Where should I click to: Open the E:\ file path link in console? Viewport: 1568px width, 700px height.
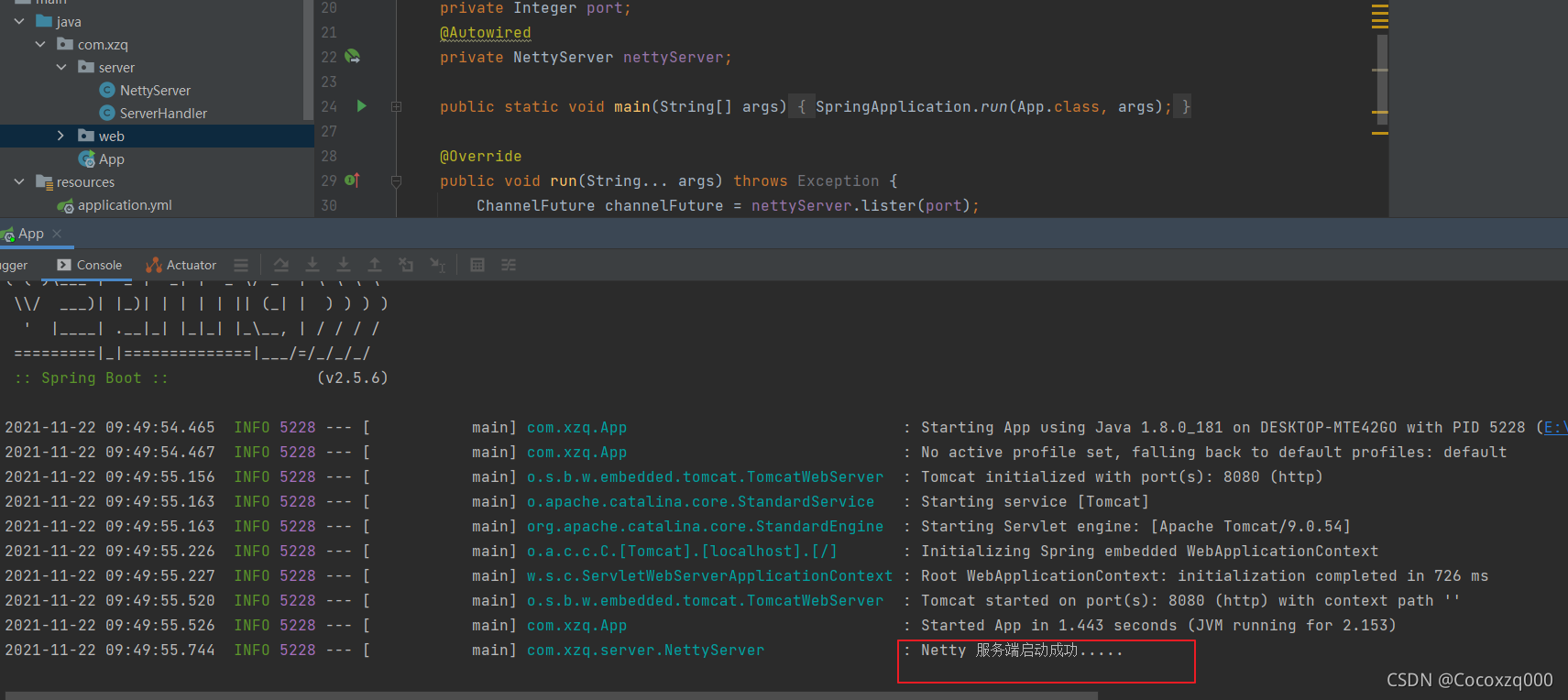point(1555,427)
